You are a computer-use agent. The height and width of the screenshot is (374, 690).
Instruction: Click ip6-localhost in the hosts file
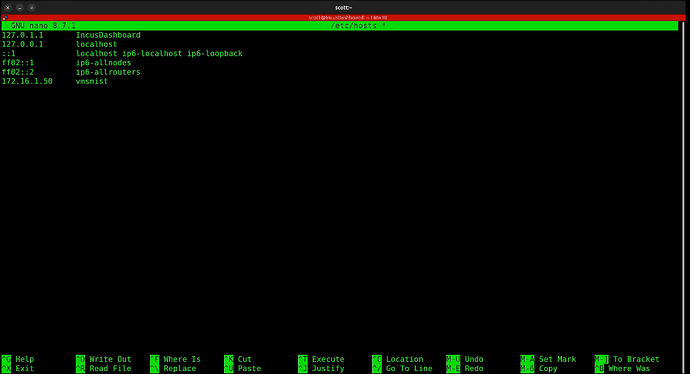tap(152, 53)
